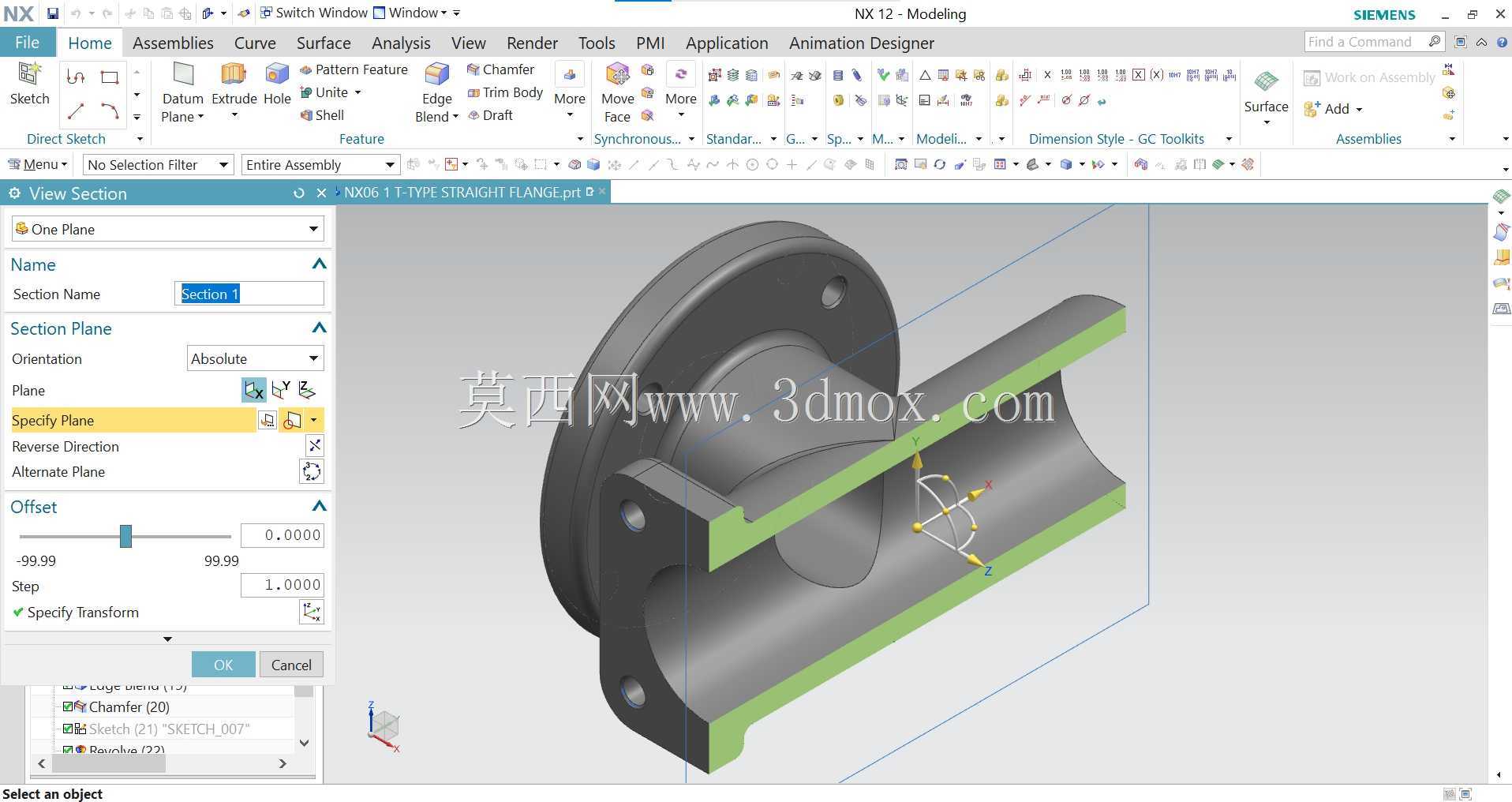The height and width of the screenshot is (802, 1512).
Task: Collapse the Section Plane group
Action: pos(319,328)
